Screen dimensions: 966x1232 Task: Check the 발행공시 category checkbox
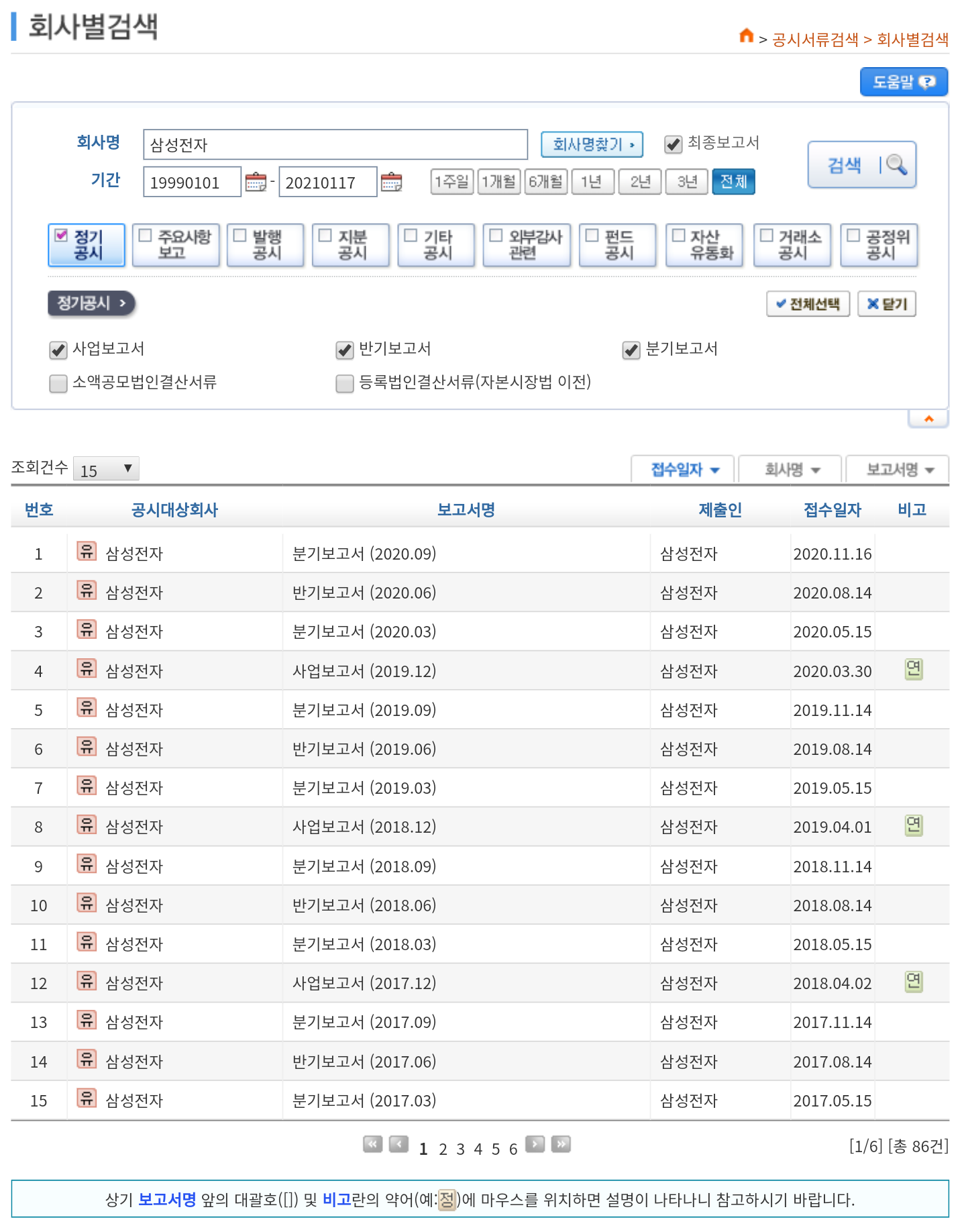(239, 236)
